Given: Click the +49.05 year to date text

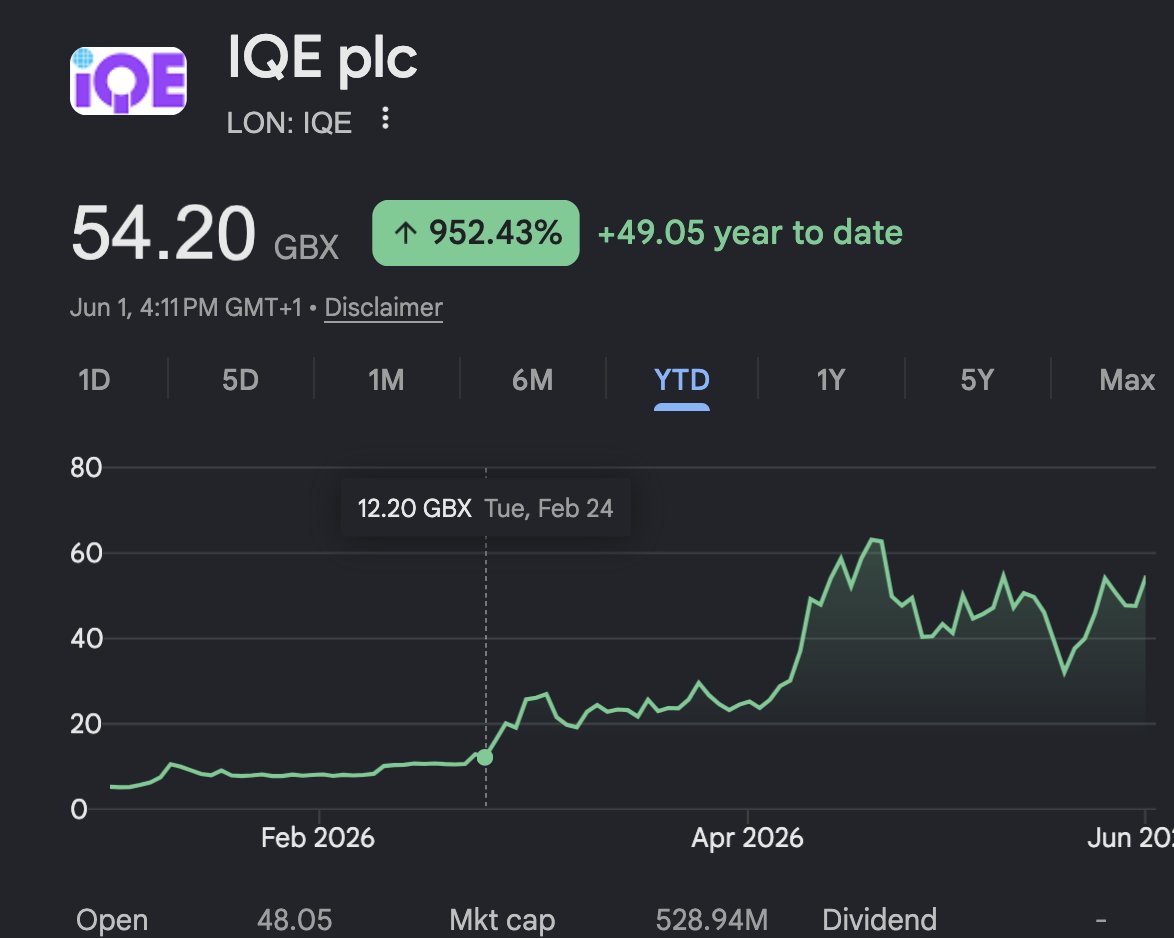Looking at the screenshot, I should [750, 233].
